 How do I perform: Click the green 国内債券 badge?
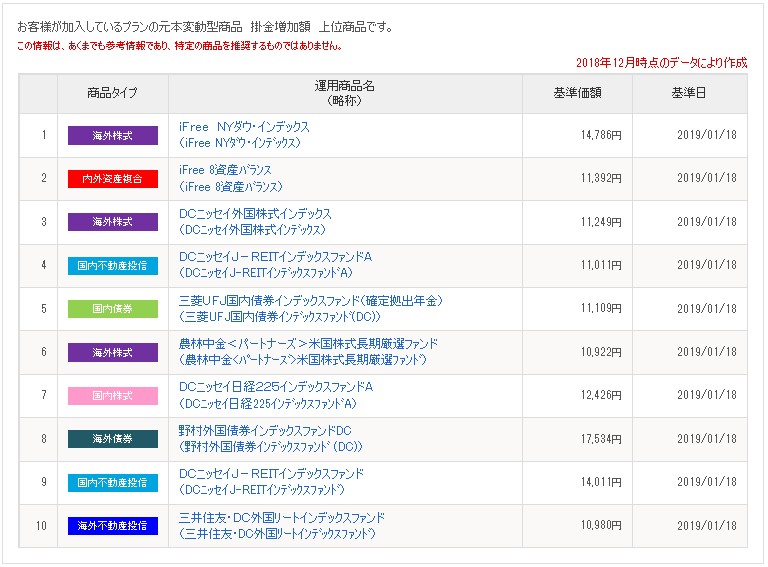pos(113,308)
